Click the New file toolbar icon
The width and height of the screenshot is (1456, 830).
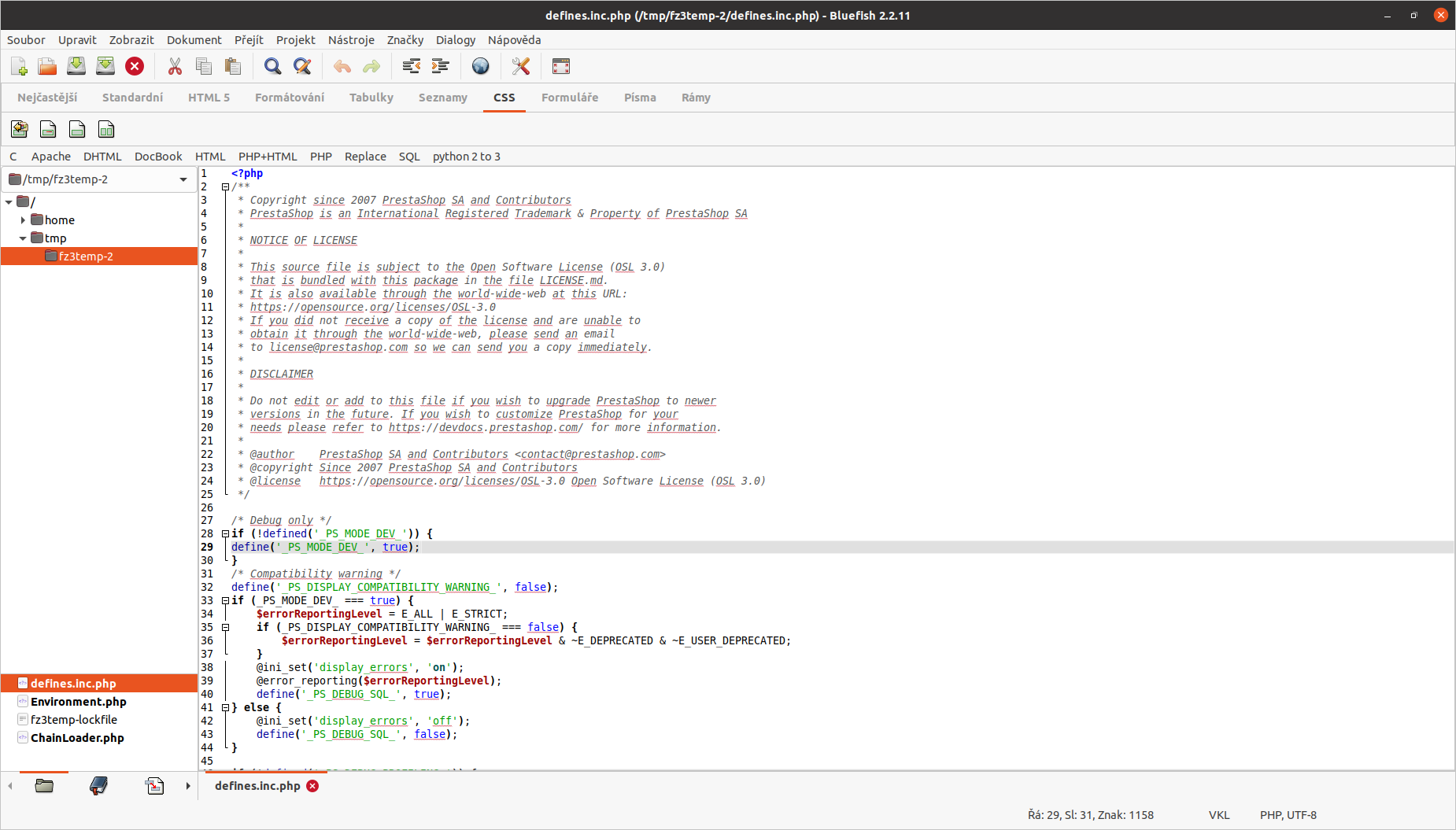(x=19, y=67)
